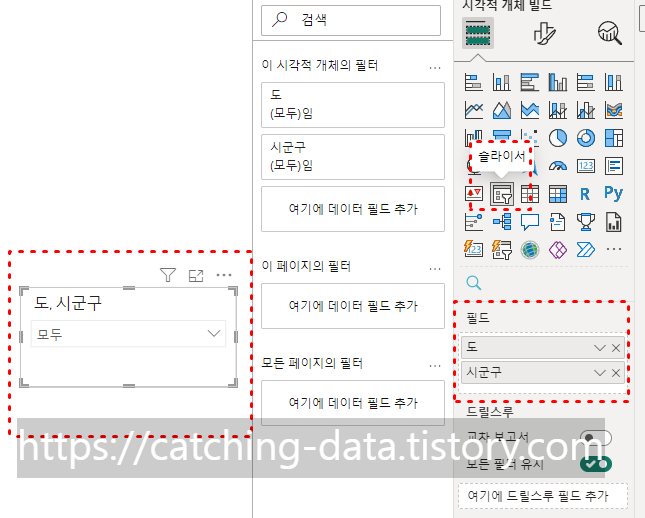Open focus mode on the slicer visual
The width and height of the screenshot is (645, 518).
tap(196, 275)
